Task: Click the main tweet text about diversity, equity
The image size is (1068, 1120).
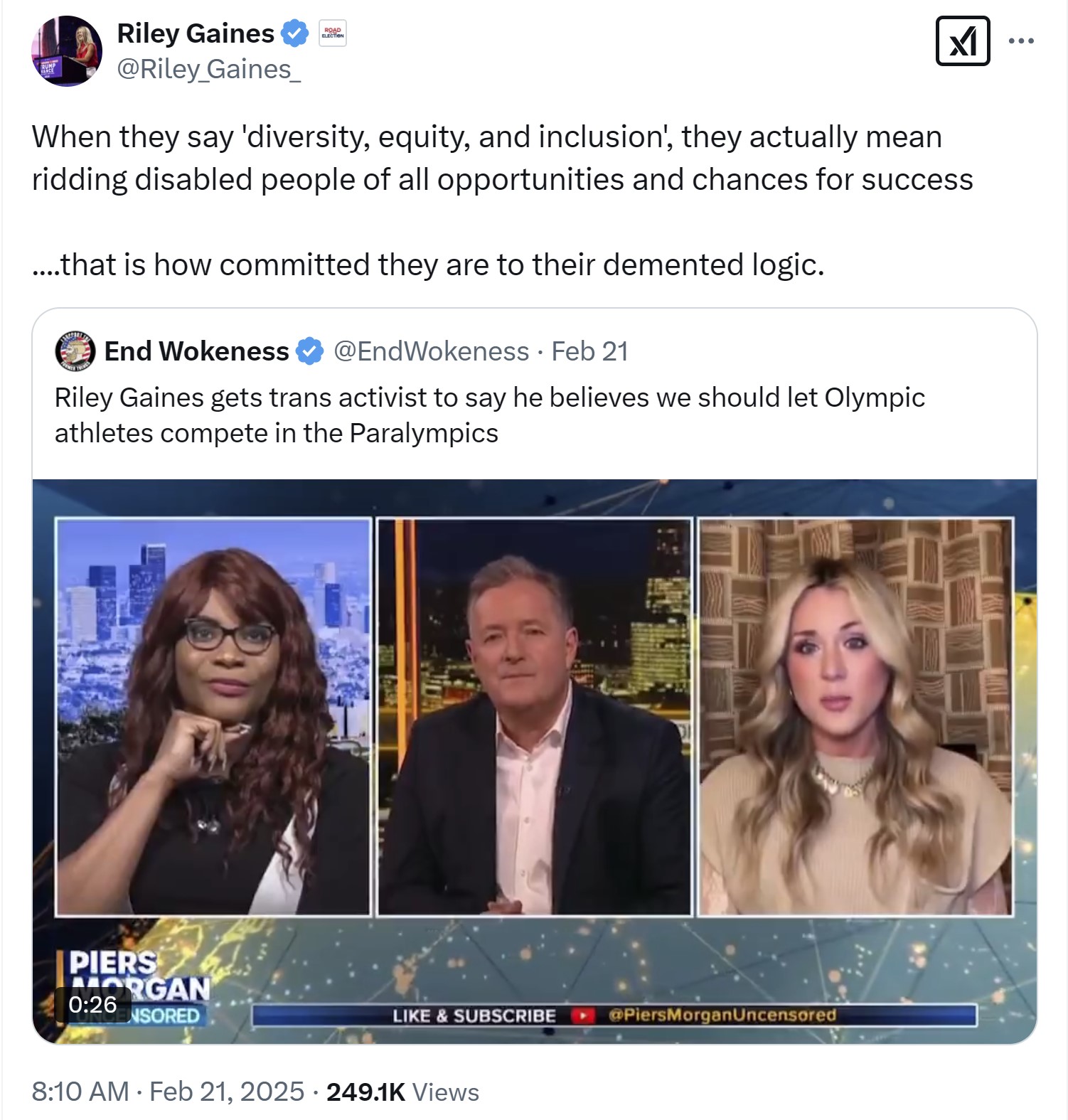Action: 502,201
